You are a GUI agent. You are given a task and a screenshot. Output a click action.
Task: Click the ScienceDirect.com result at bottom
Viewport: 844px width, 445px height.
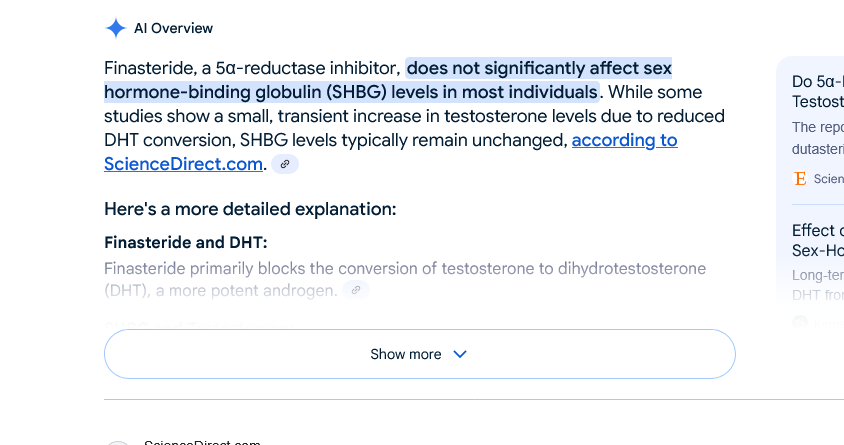(x=202, y=442)
